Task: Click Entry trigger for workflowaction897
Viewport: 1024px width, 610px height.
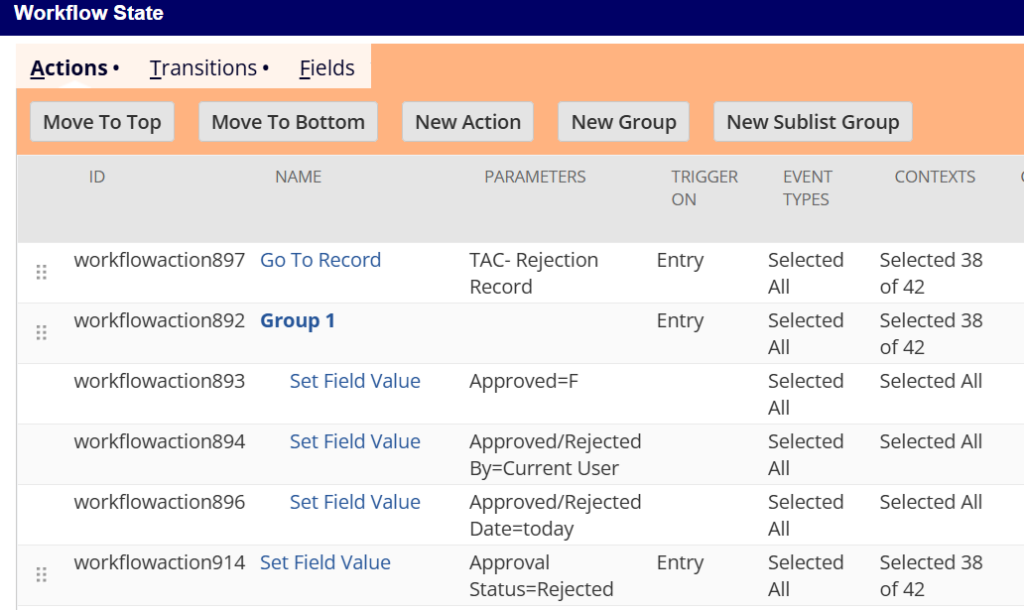Action: coord(680,260)
